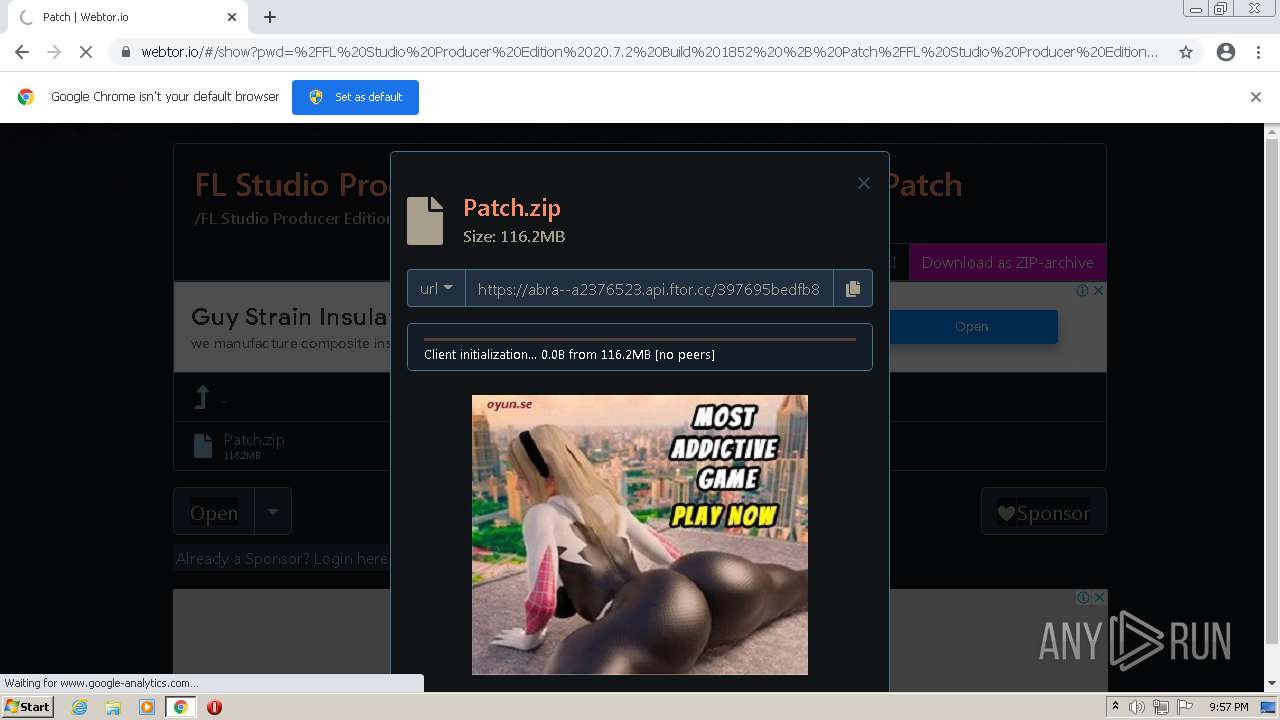Open ad info icon on top banner
This screenshot has width=1280, height=720.
point(1083,290)
